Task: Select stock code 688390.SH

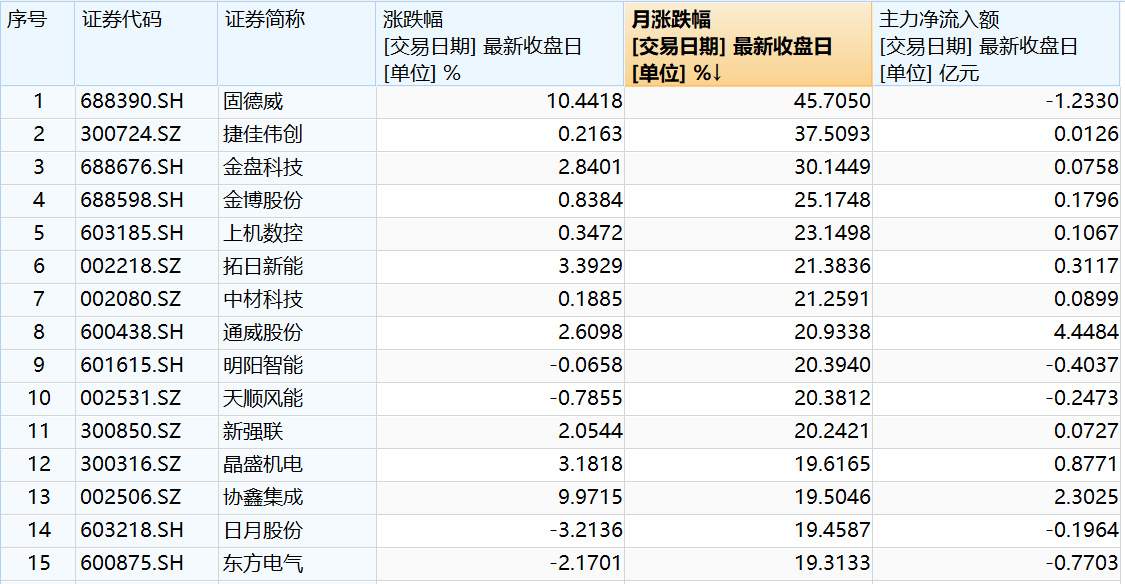Action: 132,101
